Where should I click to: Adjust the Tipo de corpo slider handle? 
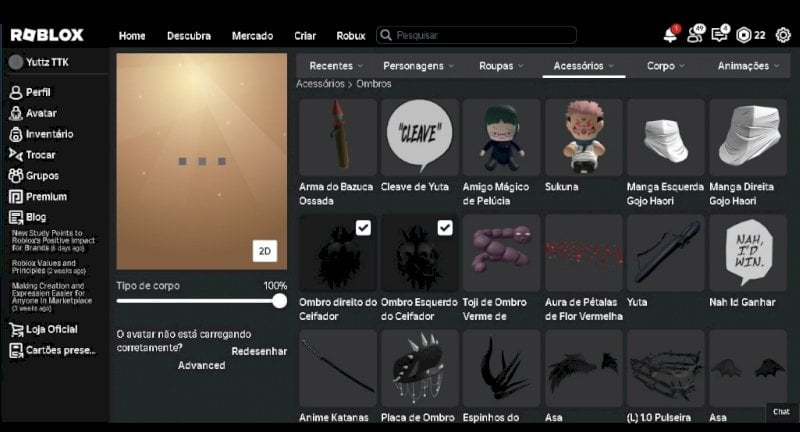coord(279,301)
